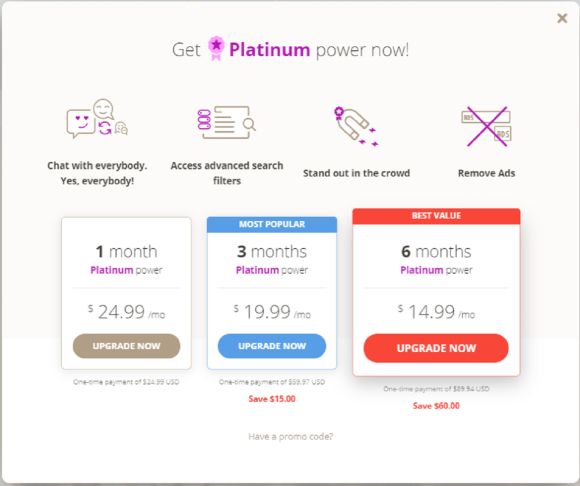Click the '3 months' plan title

(272, 252)
